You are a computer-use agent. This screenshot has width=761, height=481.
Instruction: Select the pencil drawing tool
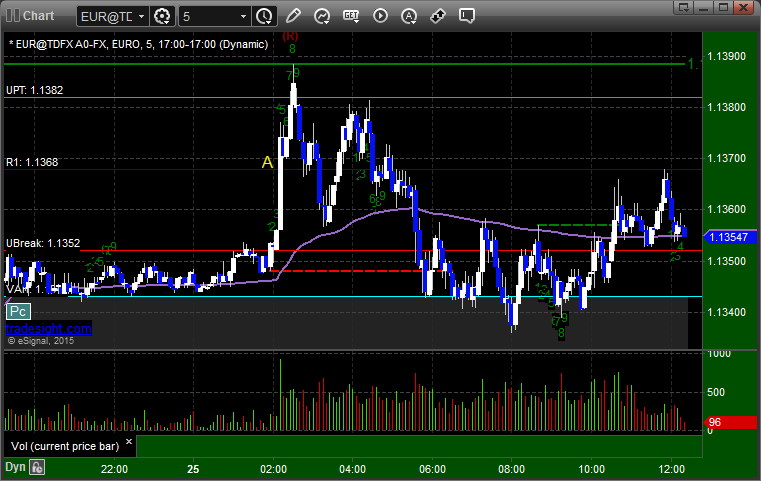click(292, 16)
